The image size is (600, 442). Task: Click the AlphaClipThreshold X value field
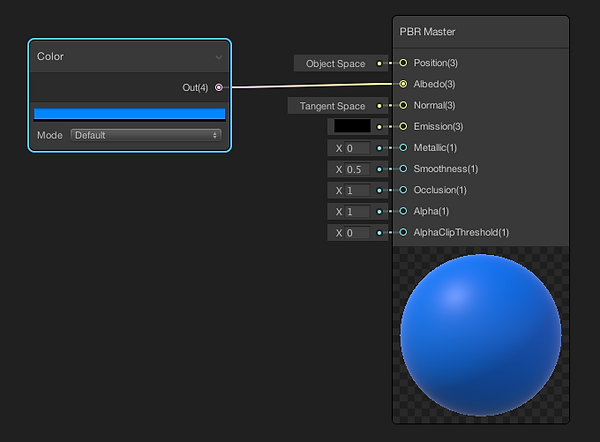(357, 233)
